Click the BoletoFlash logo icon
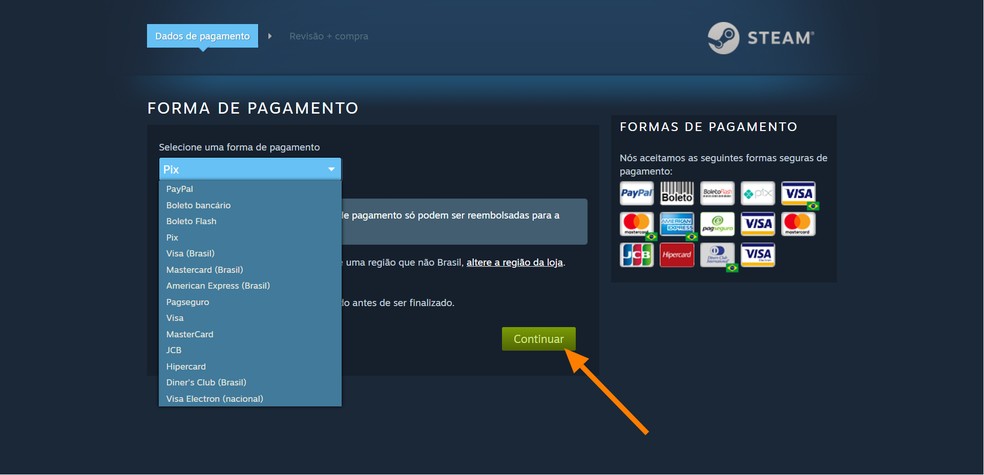This screenshot has height=475, width=984. [x=717, y=193]
